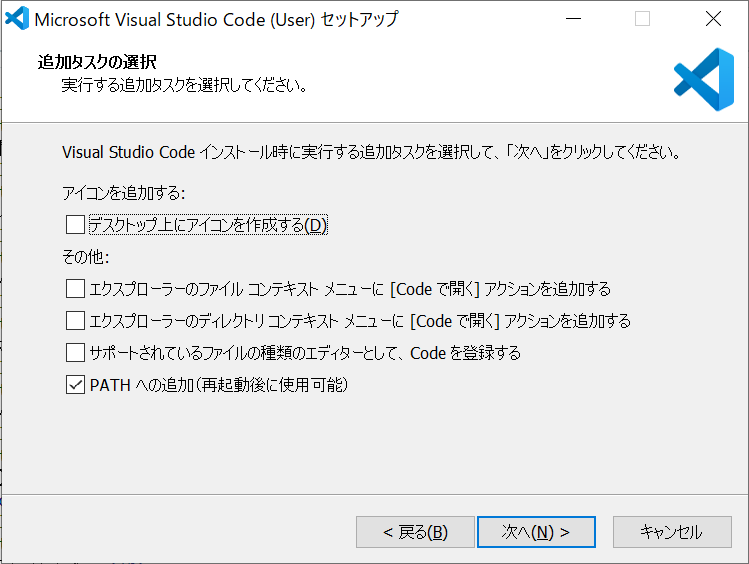Close the setup window with X

713,19
